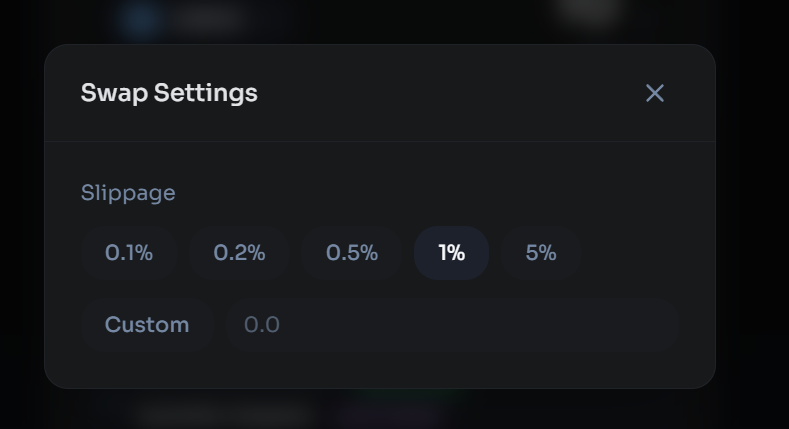
Task: Enable Custom slippage mode
Action: pyautogui.click(x=147, y=324)
